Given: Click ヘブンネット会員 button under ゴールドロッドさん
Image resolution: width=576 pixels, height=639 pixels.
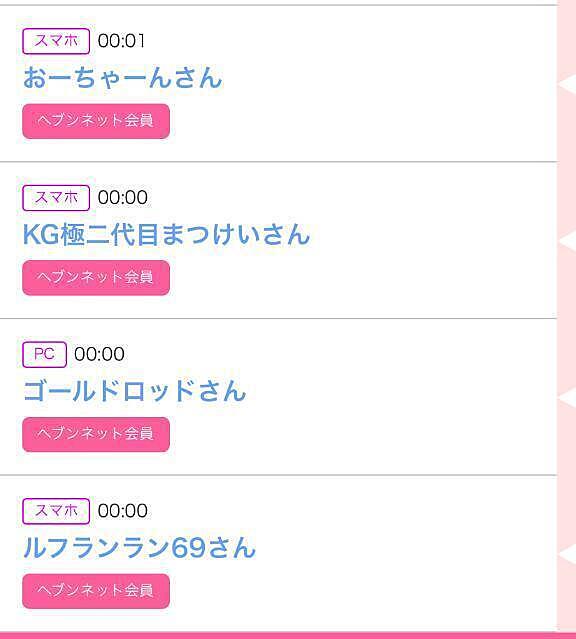Looking at the screenshot, I should [x=96, y=434].
